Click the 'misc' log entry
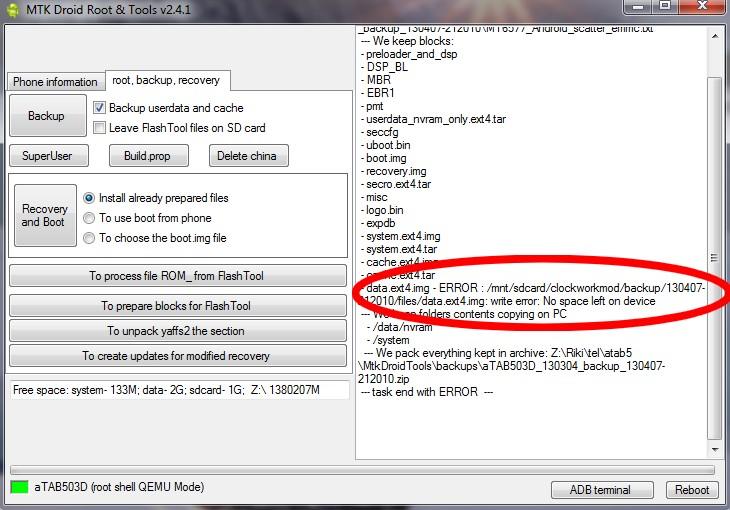 (x=377, y=197)
